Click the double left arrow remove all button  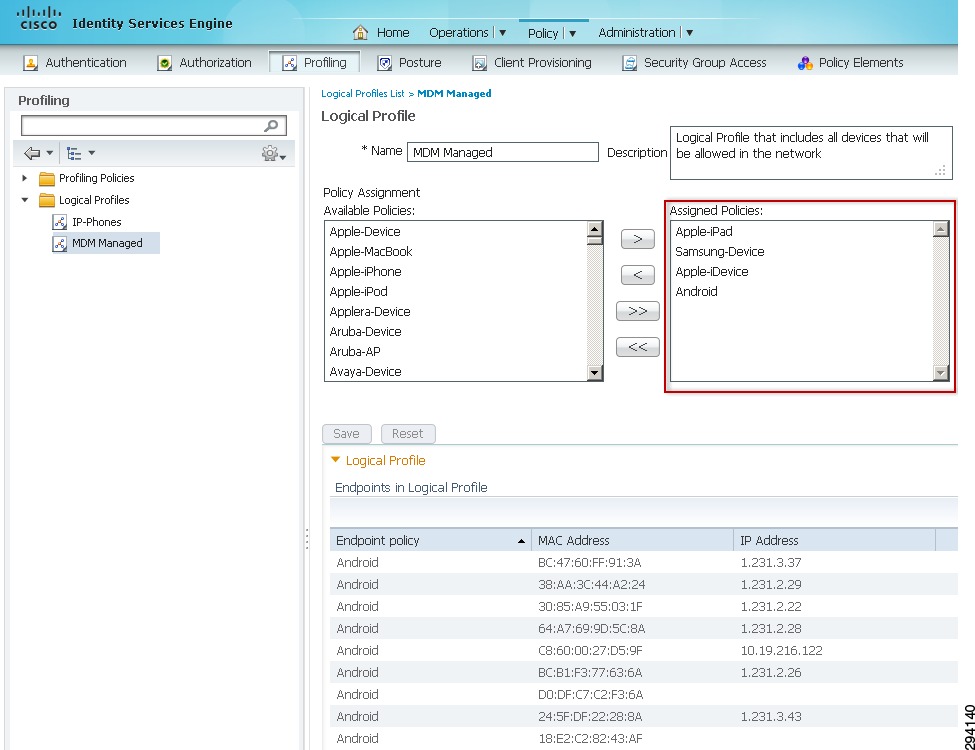point(637,347)
